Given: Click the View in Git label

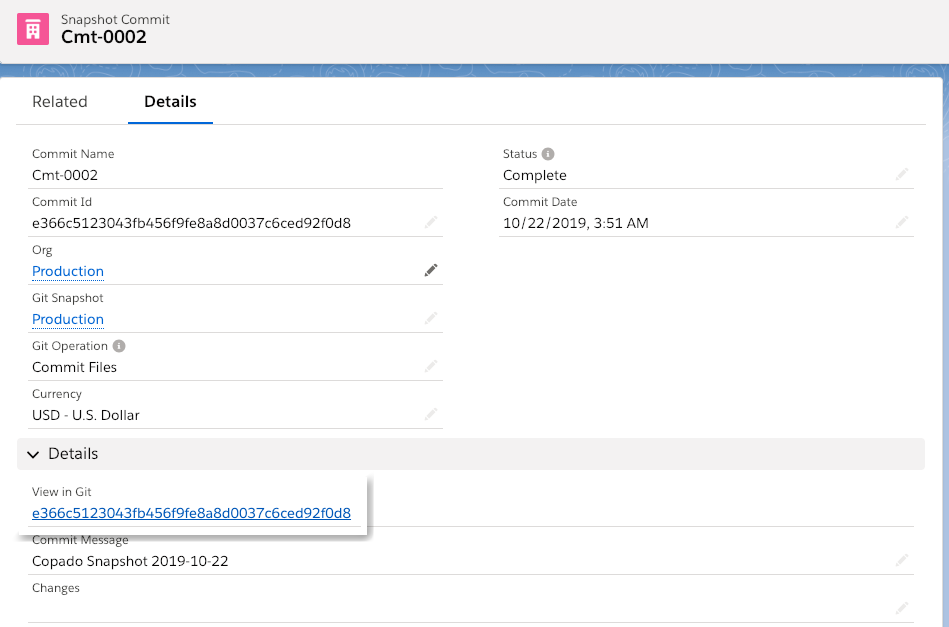Looking at the screenshot, I should click(62, 491).
